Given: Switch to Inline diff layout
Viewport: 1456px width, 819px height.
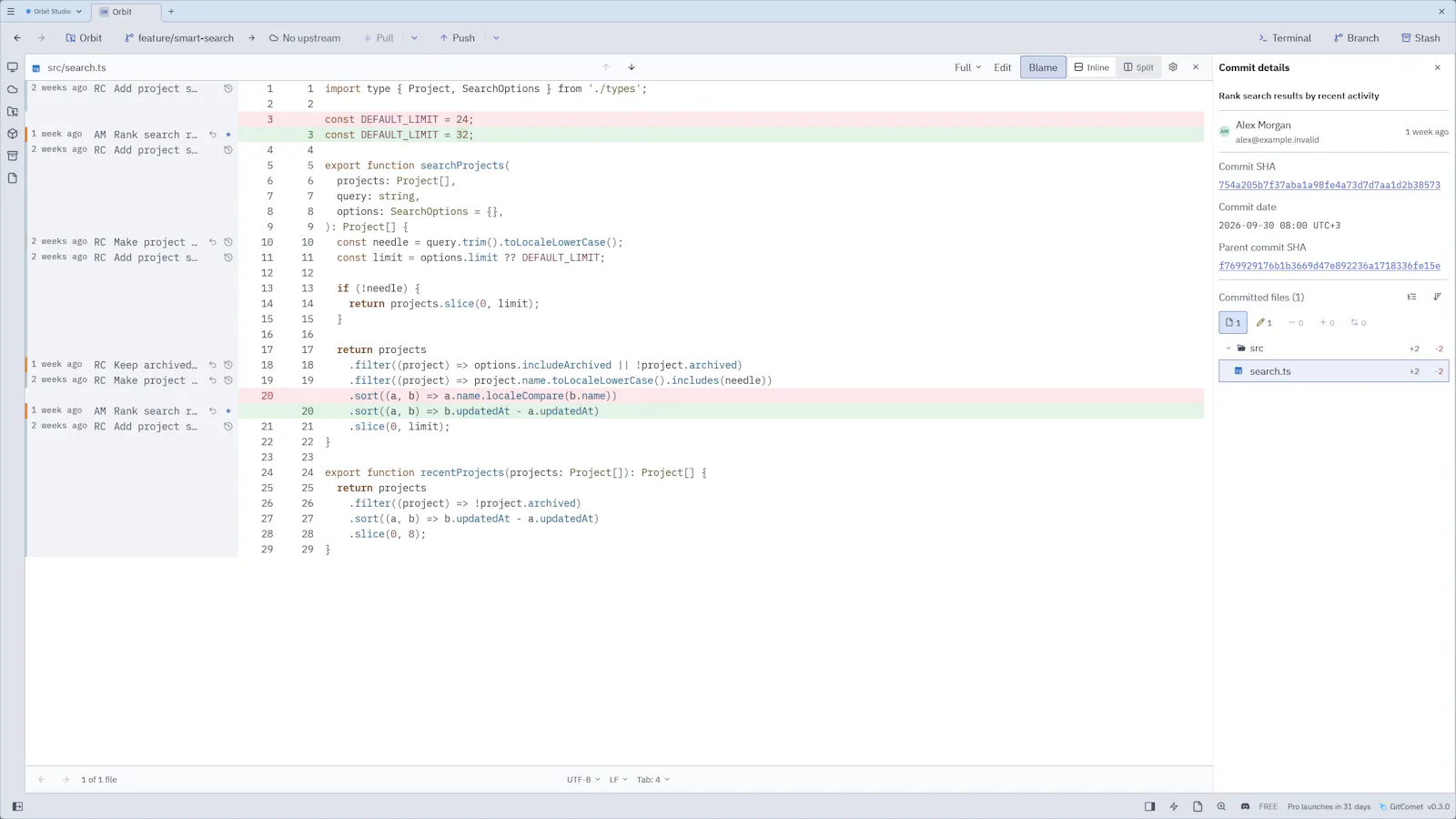Looking at the screenshot, I should pyautogui.click(x=1091, y=67).
